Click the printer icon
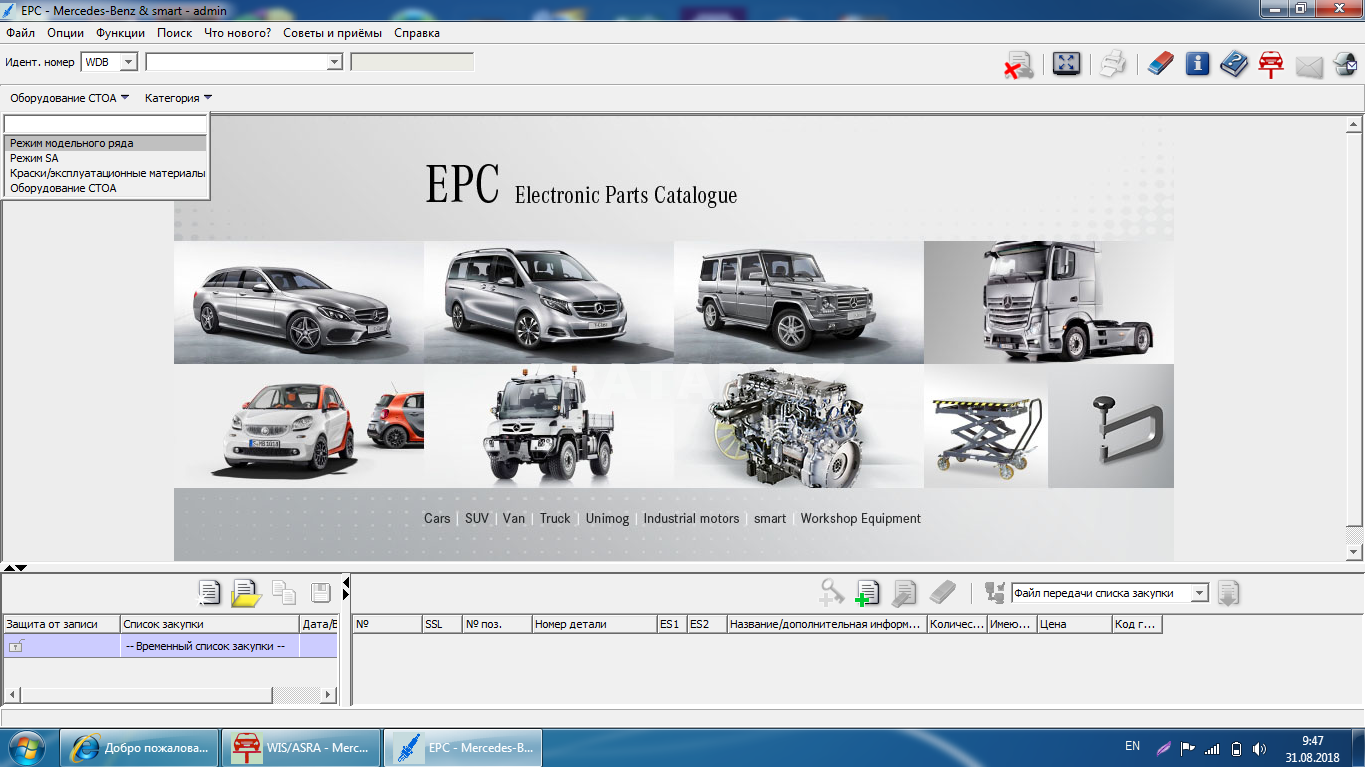The image size is (1365, 767). click(1113, 65)
